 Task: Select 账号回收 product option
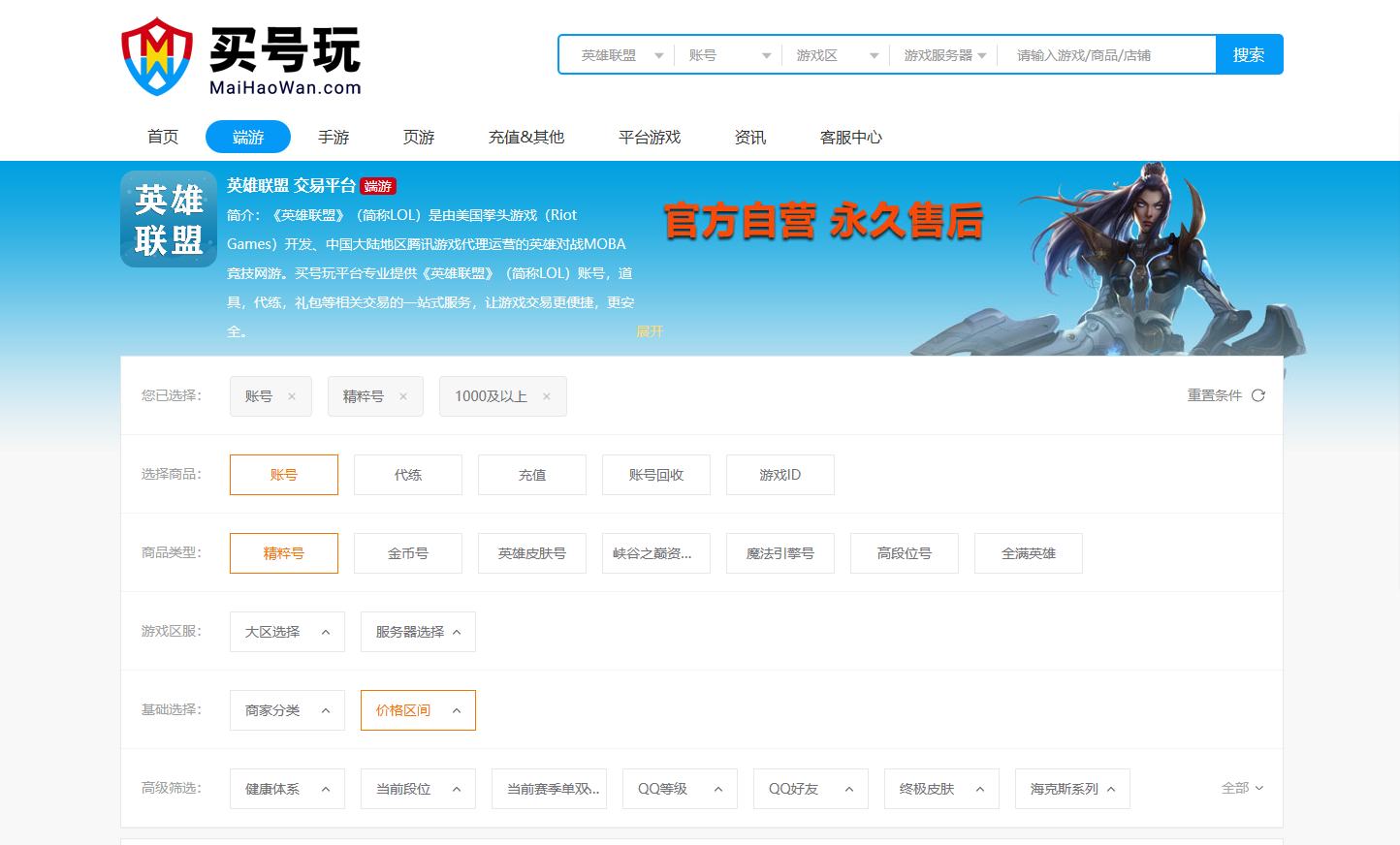[656, 475]
